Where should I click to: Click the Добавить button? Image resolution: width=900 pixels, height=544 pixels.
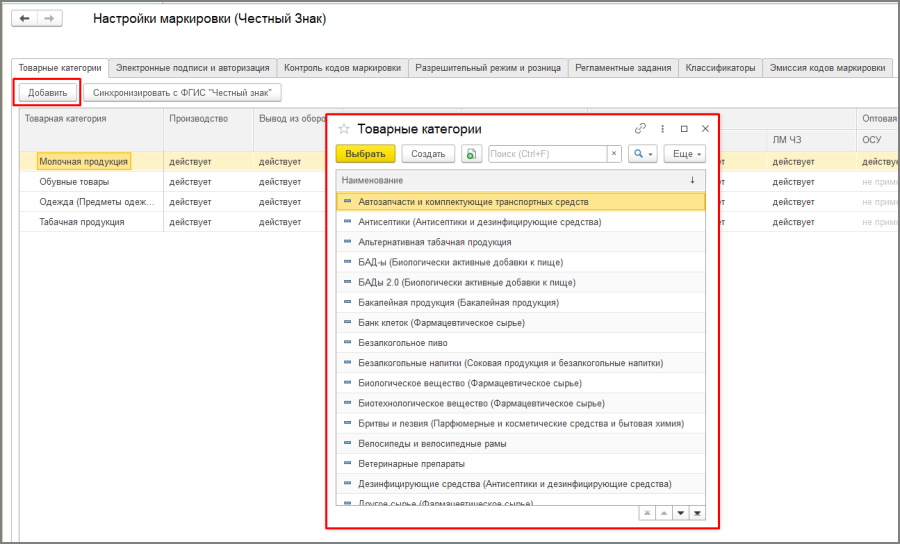(48, 92)
